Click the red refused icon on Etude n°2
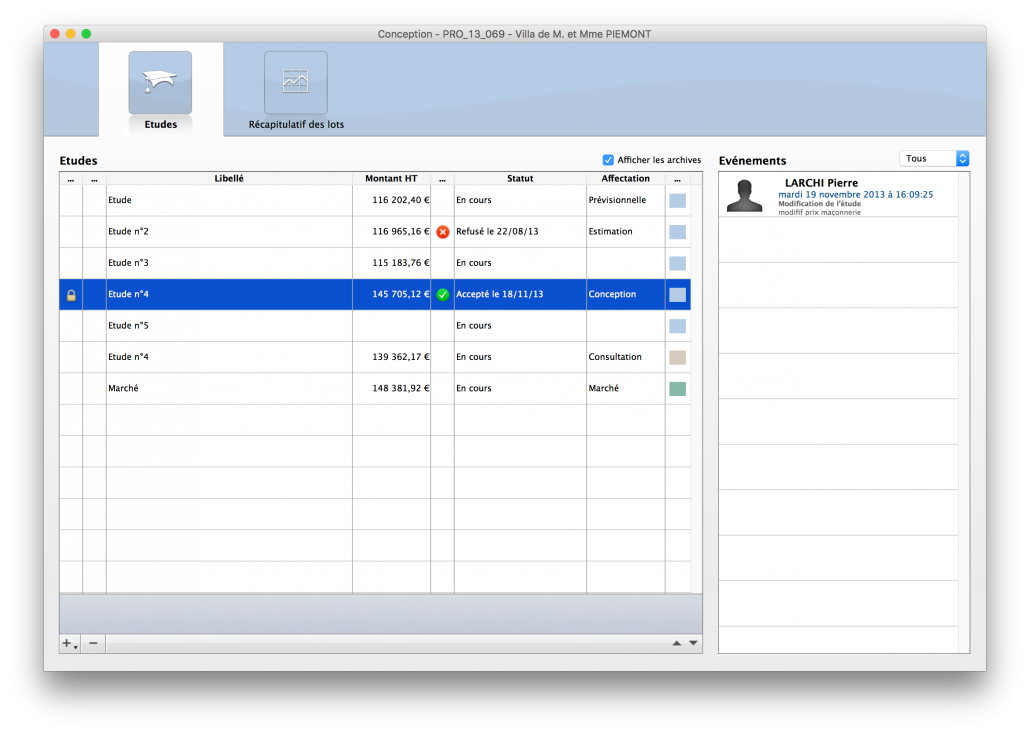Viewport: 1030px width, 734px height. pyautogui.click(x=443, y=232)
